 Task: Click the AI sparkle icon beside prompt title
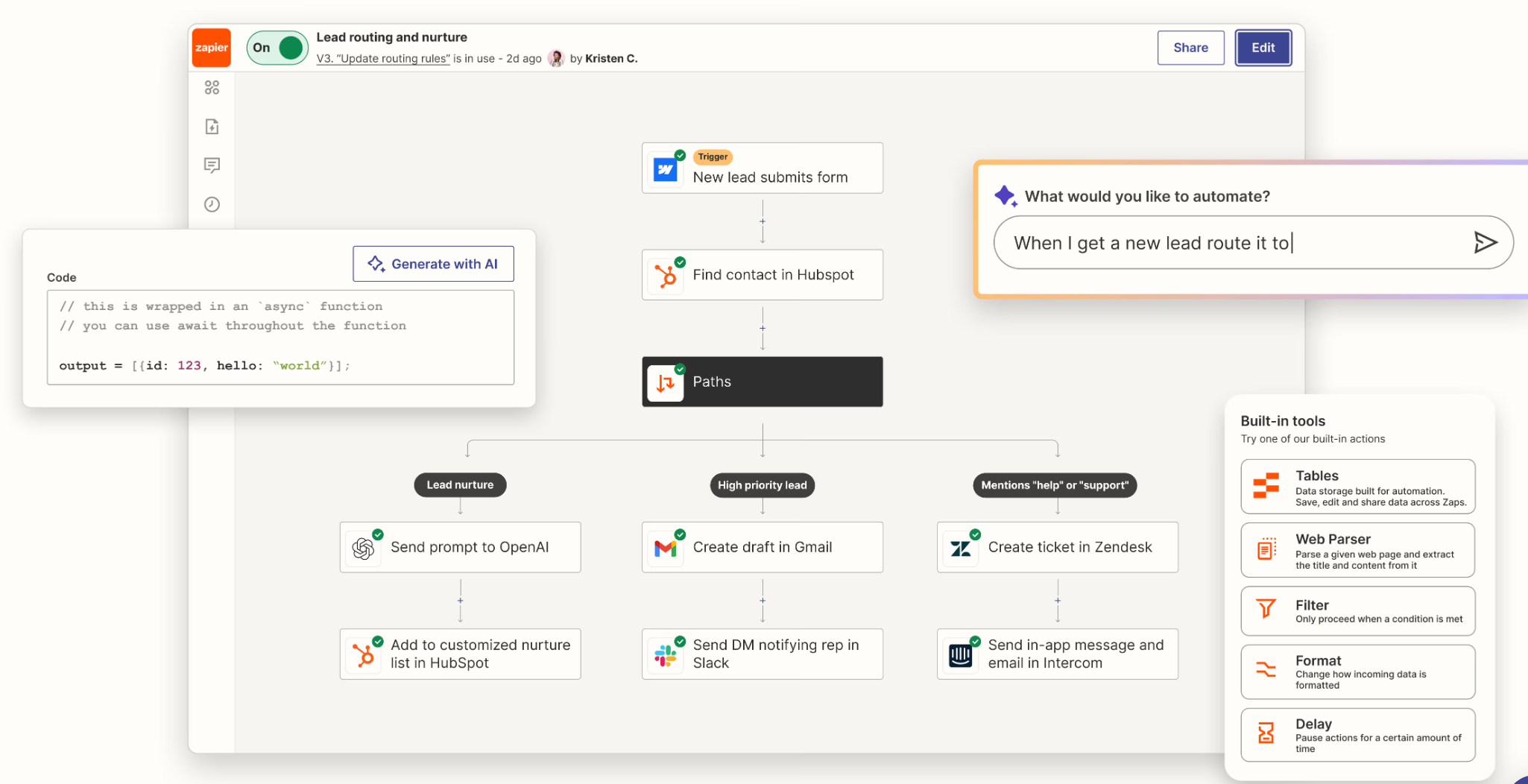[x=1005, y=196]
